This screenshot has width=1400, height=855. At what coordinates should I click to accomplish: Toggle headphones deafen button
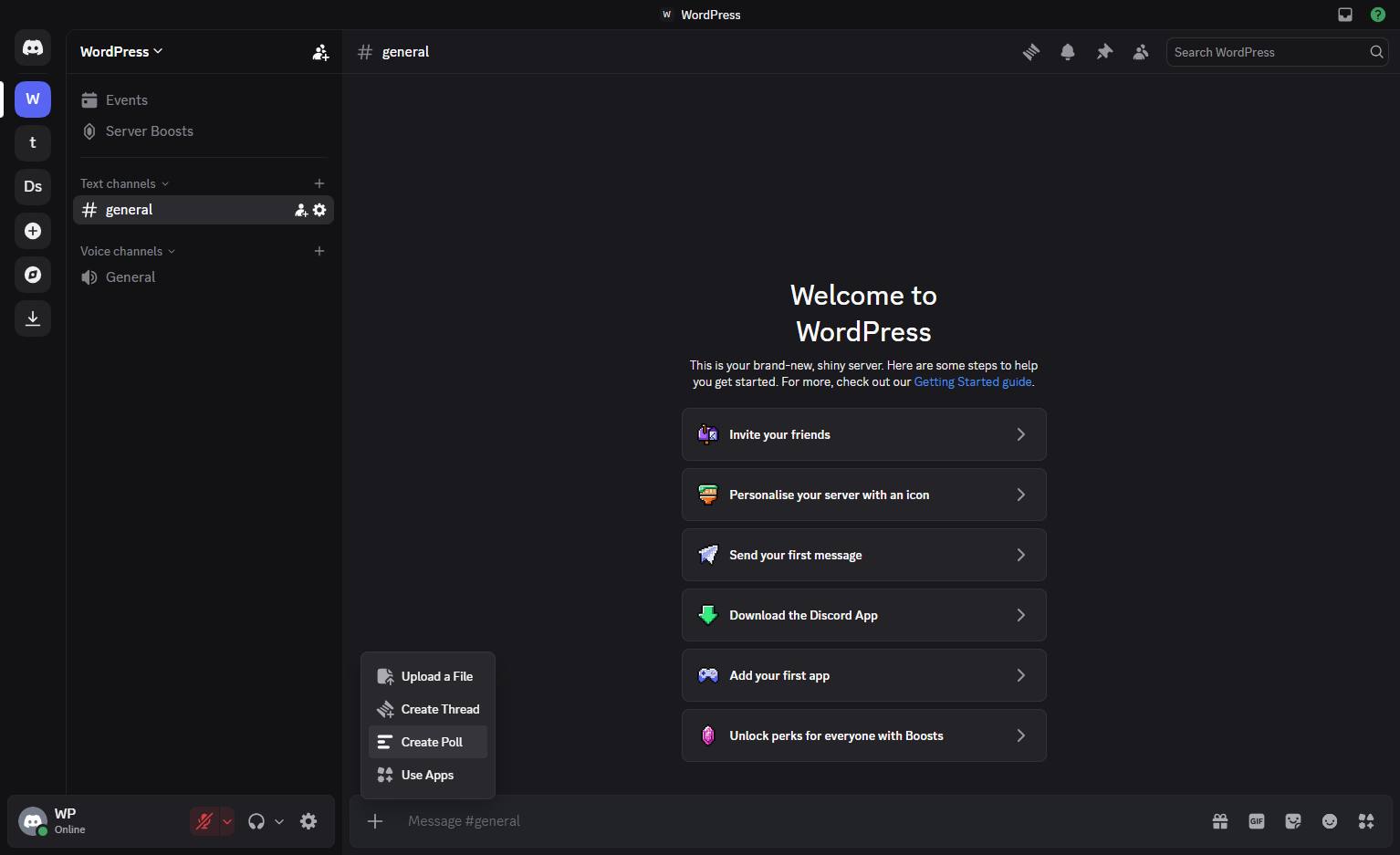click(x=256, y=821)
